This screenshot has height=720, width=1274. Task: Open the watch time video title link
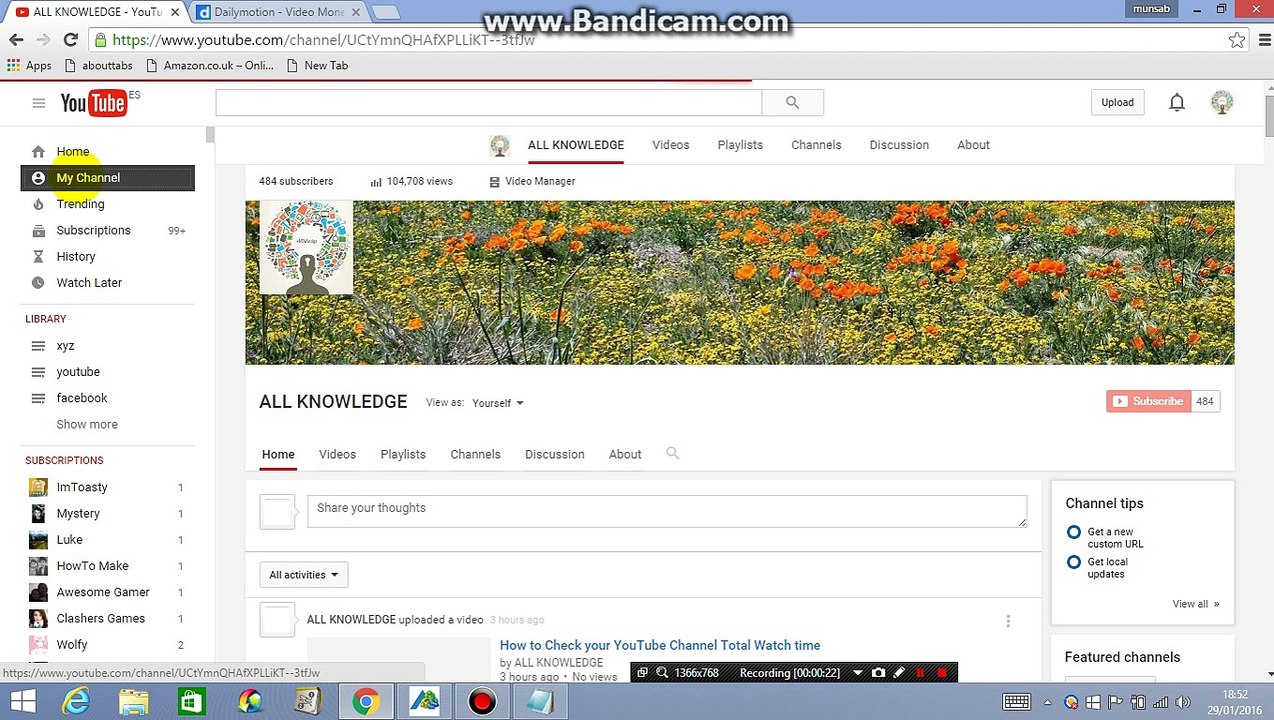click(660, 645)
